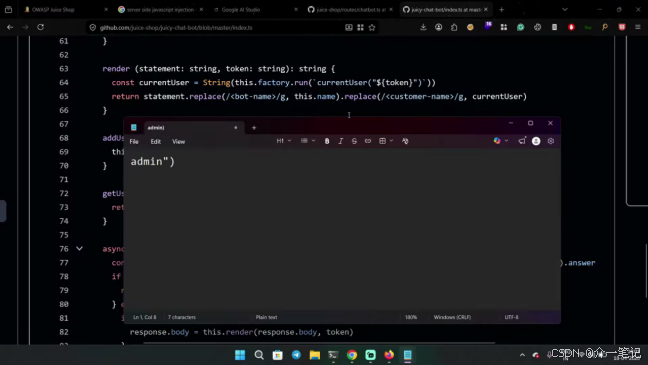The width and height of the screenshot is (648, 365).
Task: Open the Copilot icon in Notepad
Action: pyautogui.click(x=497, y=141)
